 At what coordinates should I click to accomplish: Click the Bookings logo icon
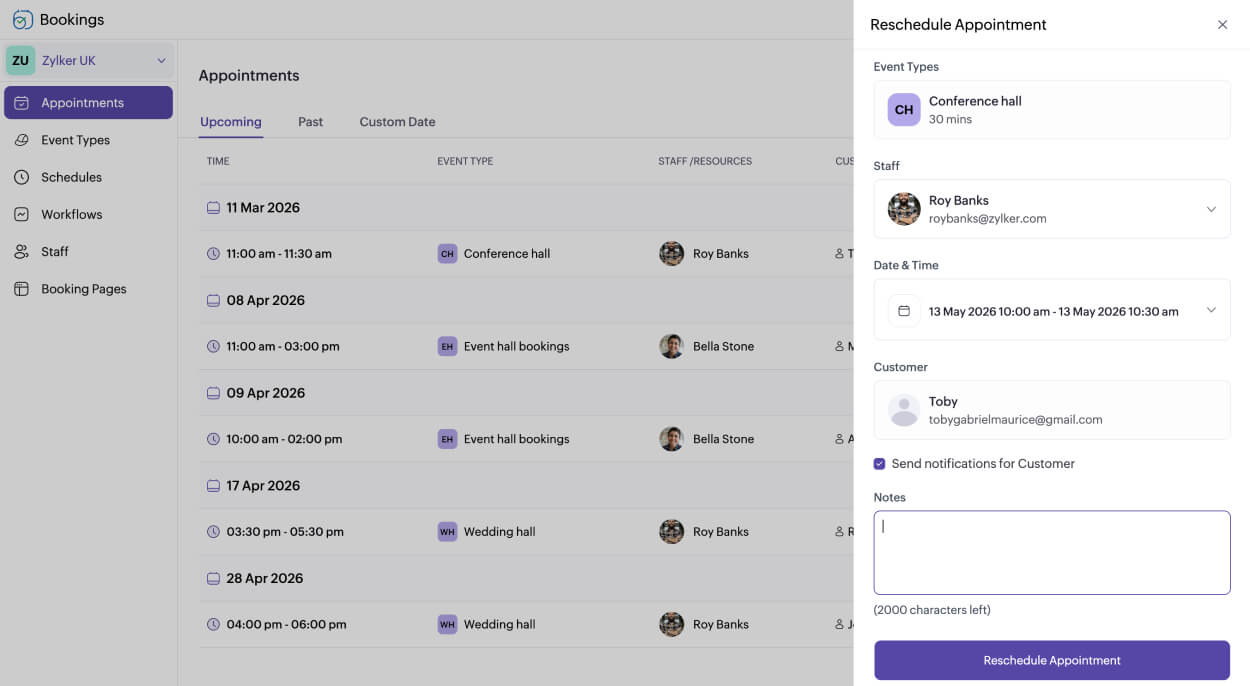[20, 19]
